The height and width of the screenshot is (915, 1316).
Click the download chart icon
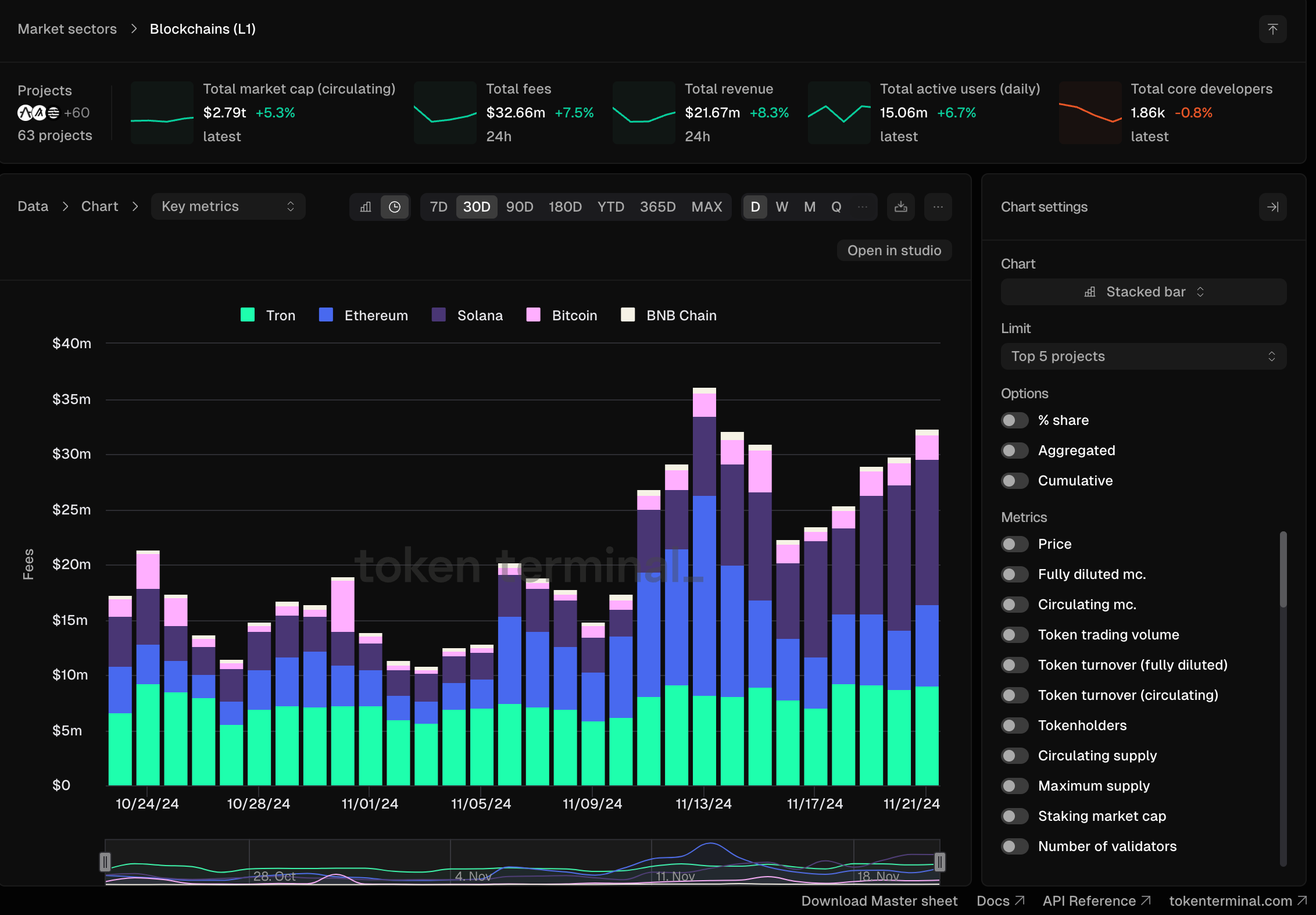(x=900, y=207)
